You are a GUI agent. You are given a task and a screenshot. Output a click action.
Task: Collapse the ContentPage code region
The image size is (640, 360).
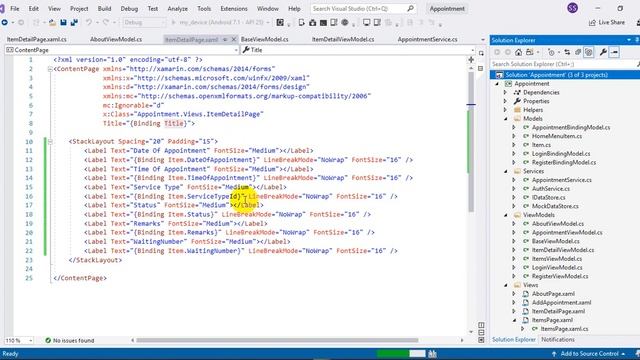pyautogui.click(x=50, y=69)
